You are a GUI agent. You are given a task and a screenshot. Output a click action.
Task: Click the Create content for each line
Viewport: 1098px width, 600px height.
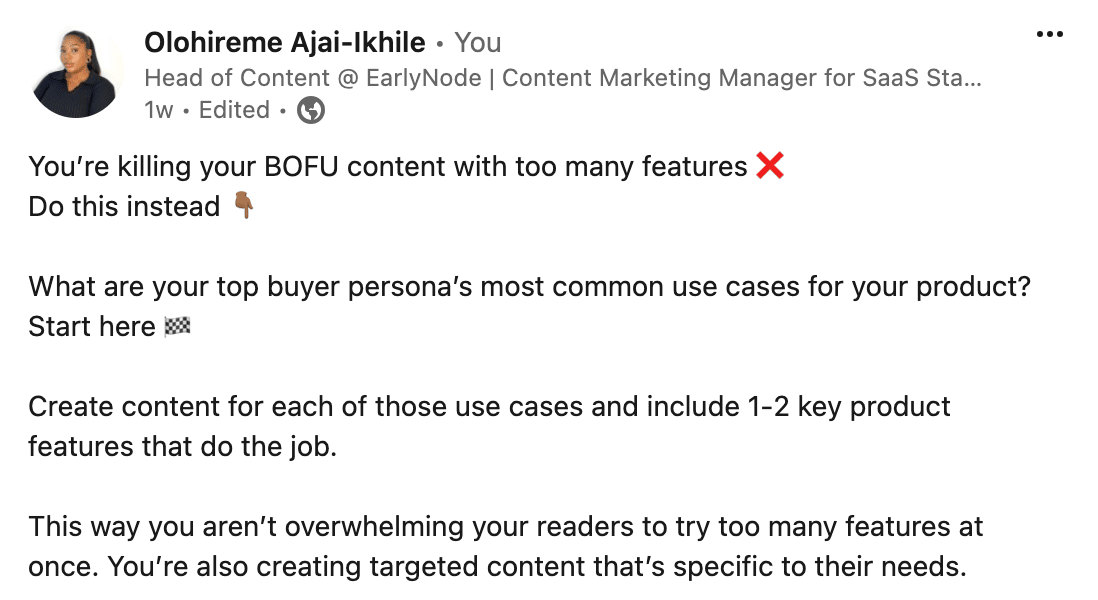point(489,407)
